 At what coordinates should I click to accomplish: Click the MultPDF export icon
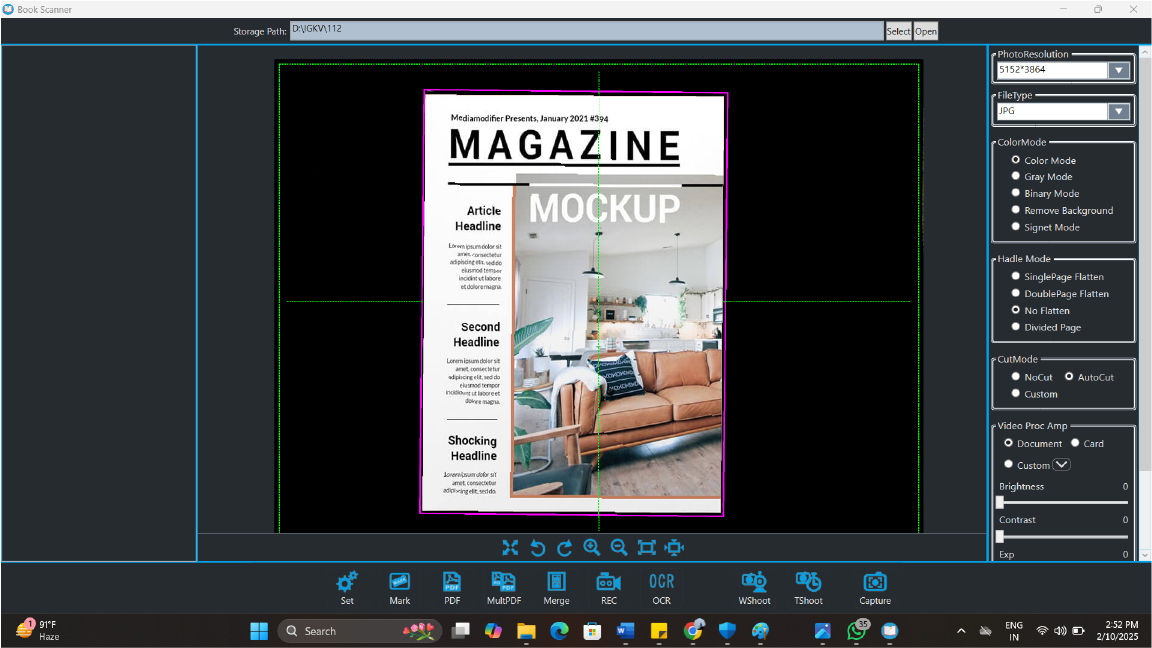(x=502, y=582)
